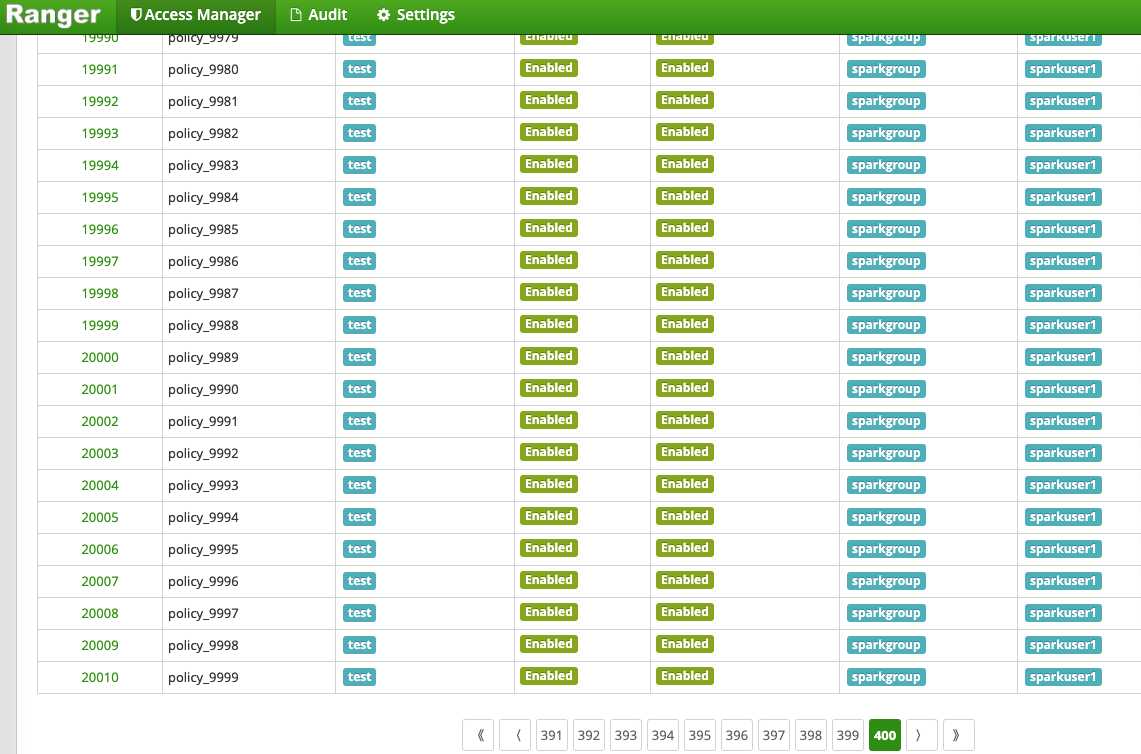Screen dimensions: 1141x754
Task: Jump to first page with double-left arrow
Action: 478,735
